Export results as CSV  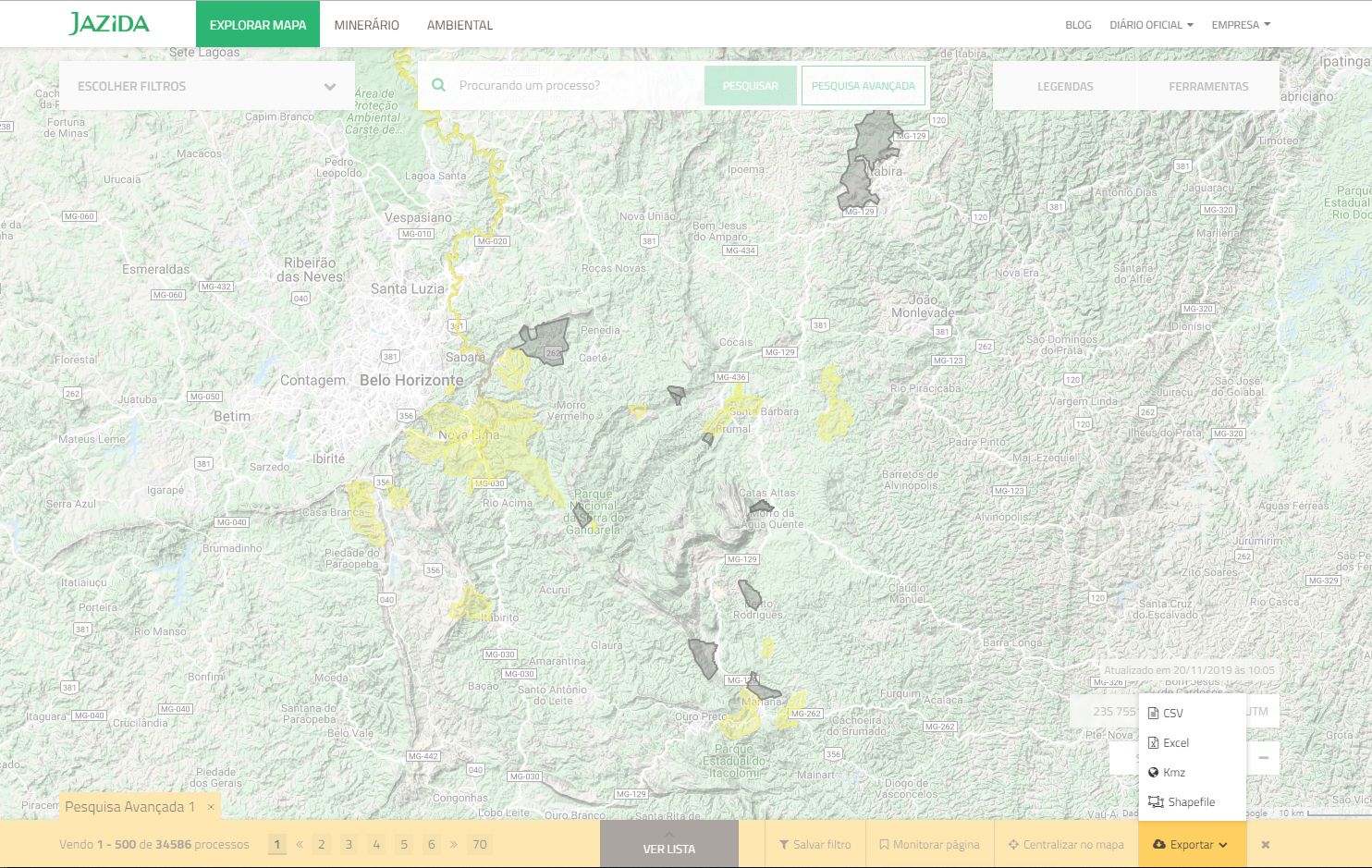1193,713
